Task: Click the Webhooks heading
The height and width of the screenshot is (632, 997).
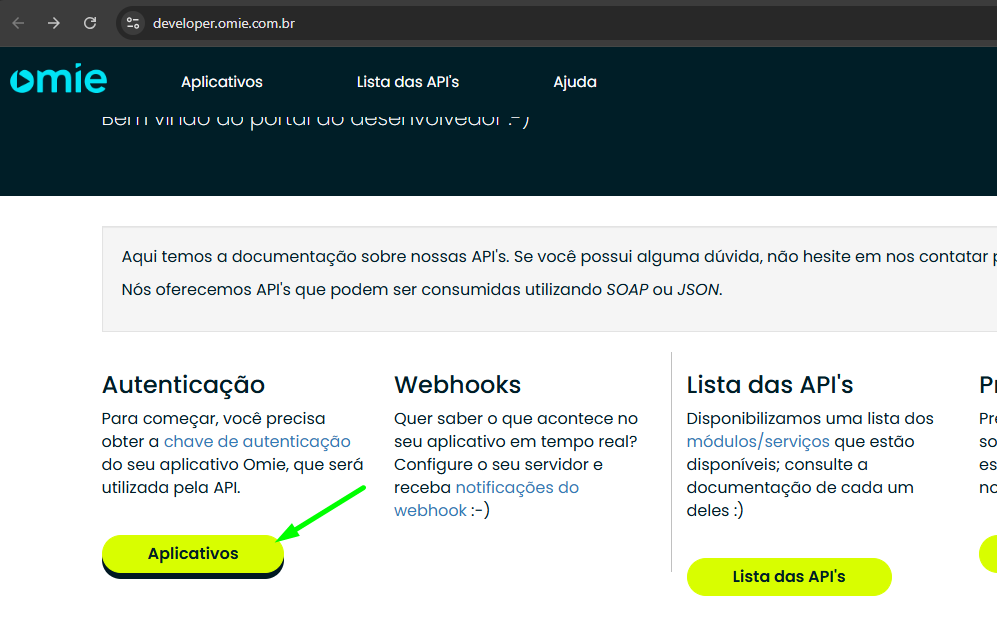Action: point(457,385)
